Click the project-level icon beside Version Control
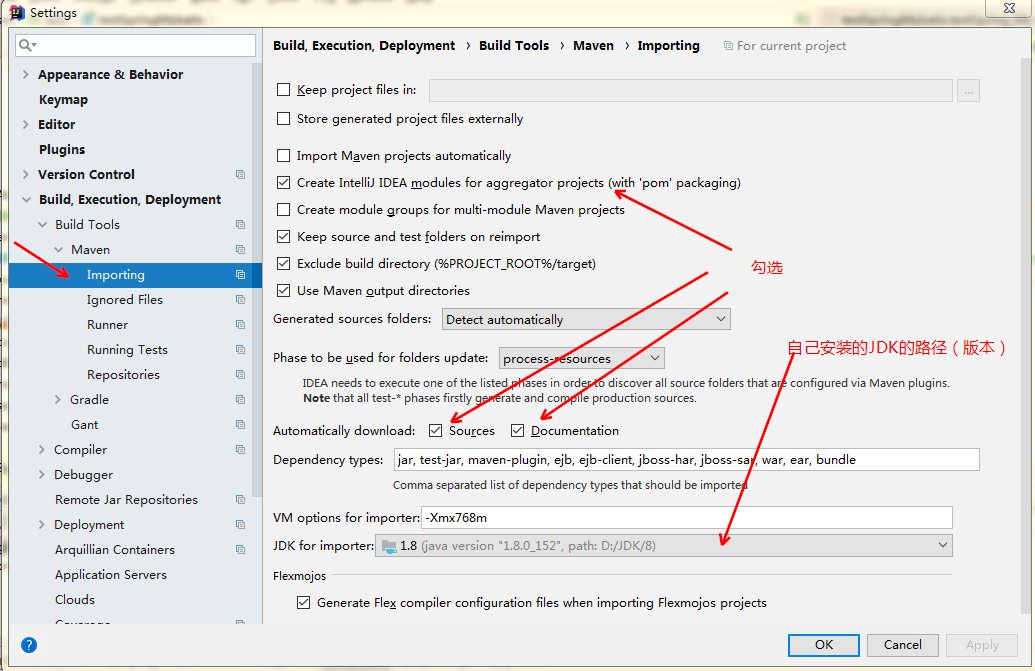 [240, 174]
